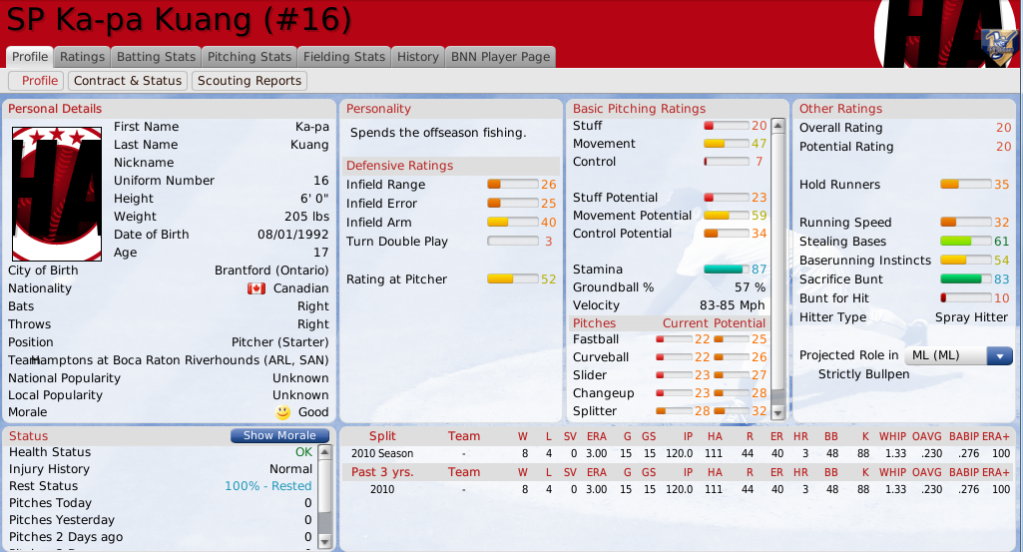The image size is (1023, 552).
Task: View the Scouting Reports sub-tab
Action: click(249, 81)
